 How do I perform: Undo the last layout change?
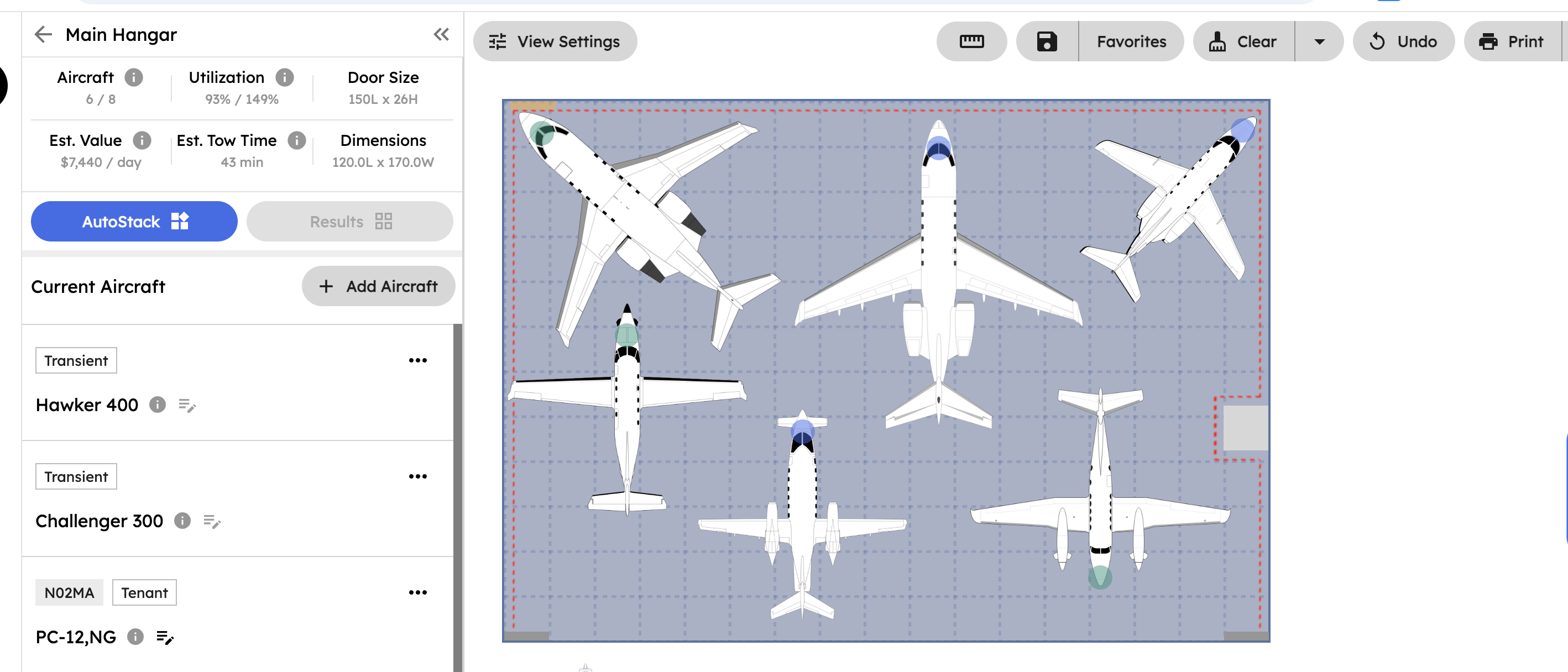tap(1404, 41)
